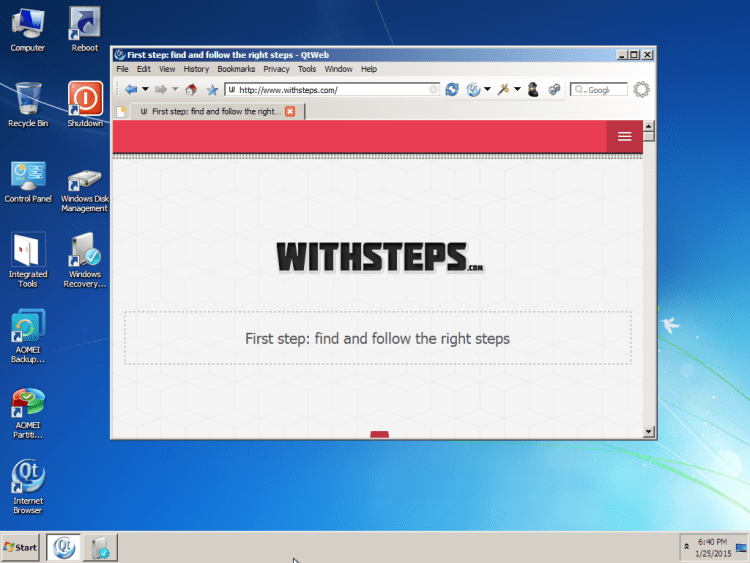Select the Integrated Tools desktop icon
Screen dimensions: 750x563
(x=28, y=261)
